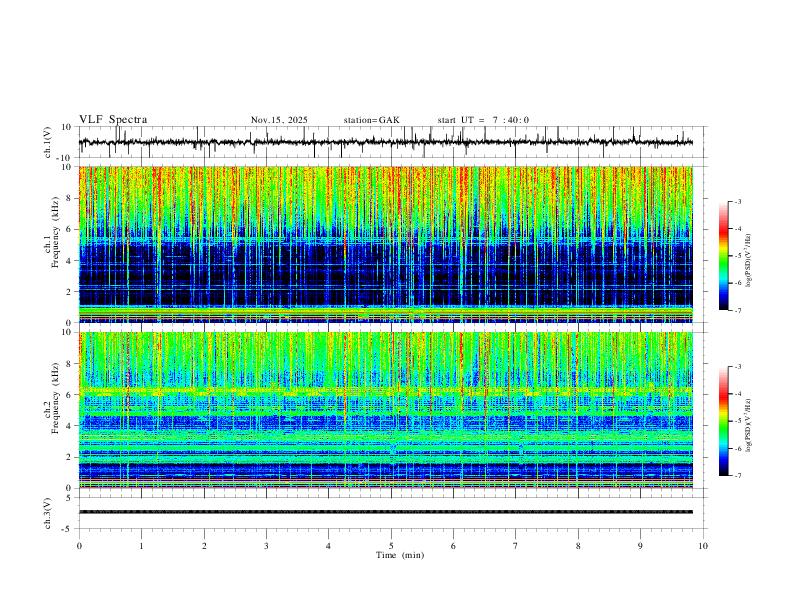This screenshot has width=792, height=612.
Task: Select ch.1 "Frequency (kHz)" axis label
Action: (56, 232)
